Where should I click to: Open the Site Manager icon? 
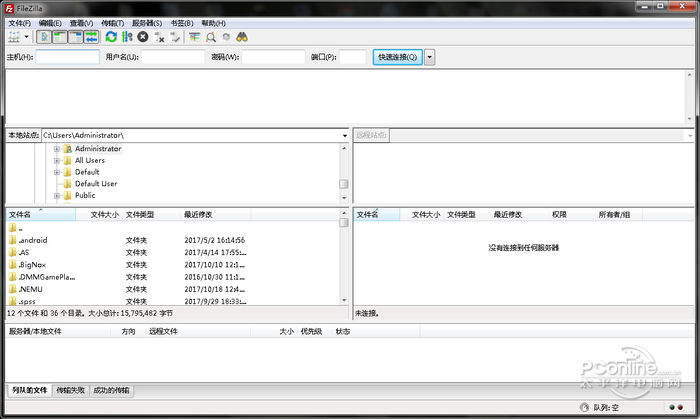[x=13, y=37]
